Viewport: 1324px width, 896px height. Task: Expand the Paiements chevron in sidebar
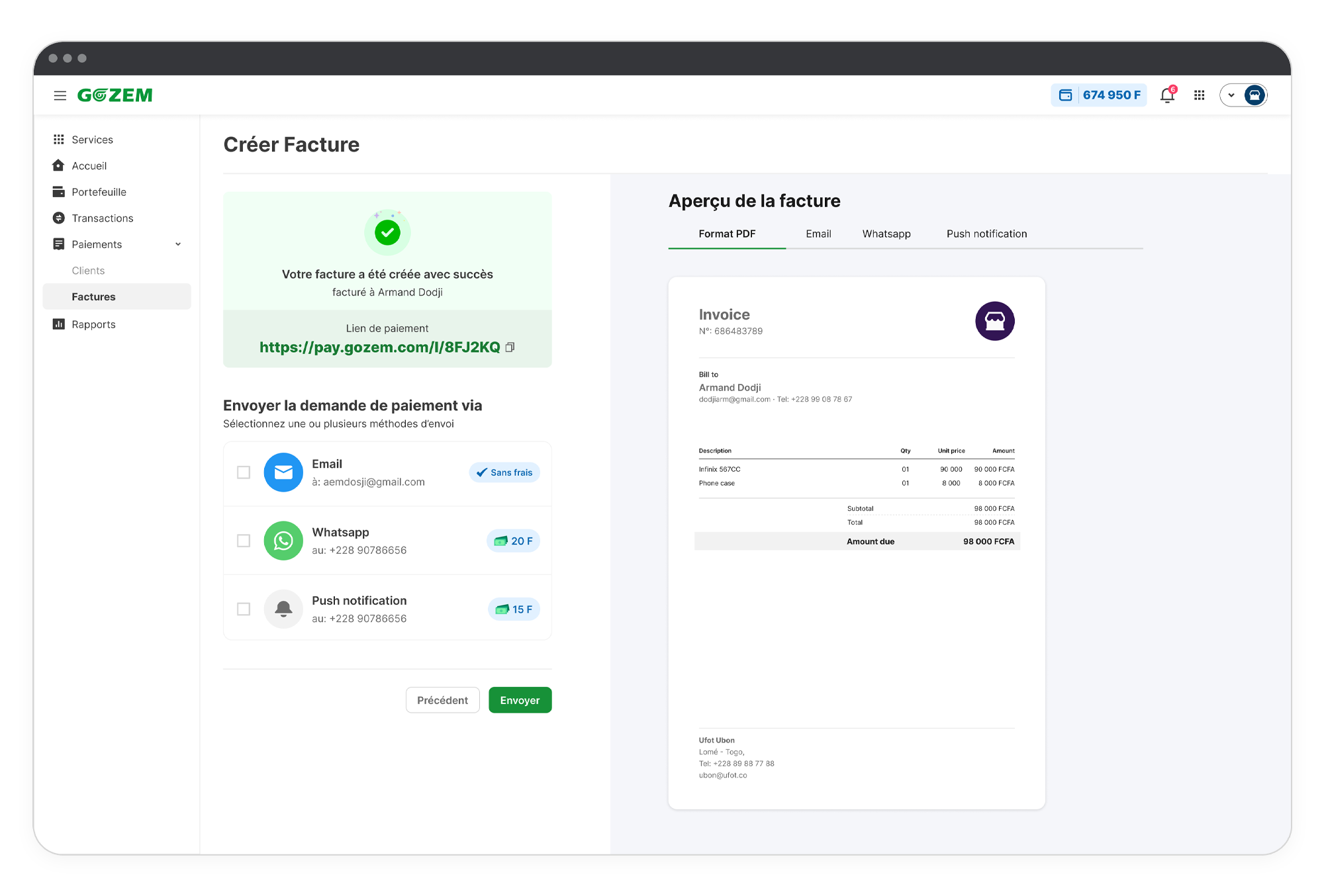[x=178, y=244]
